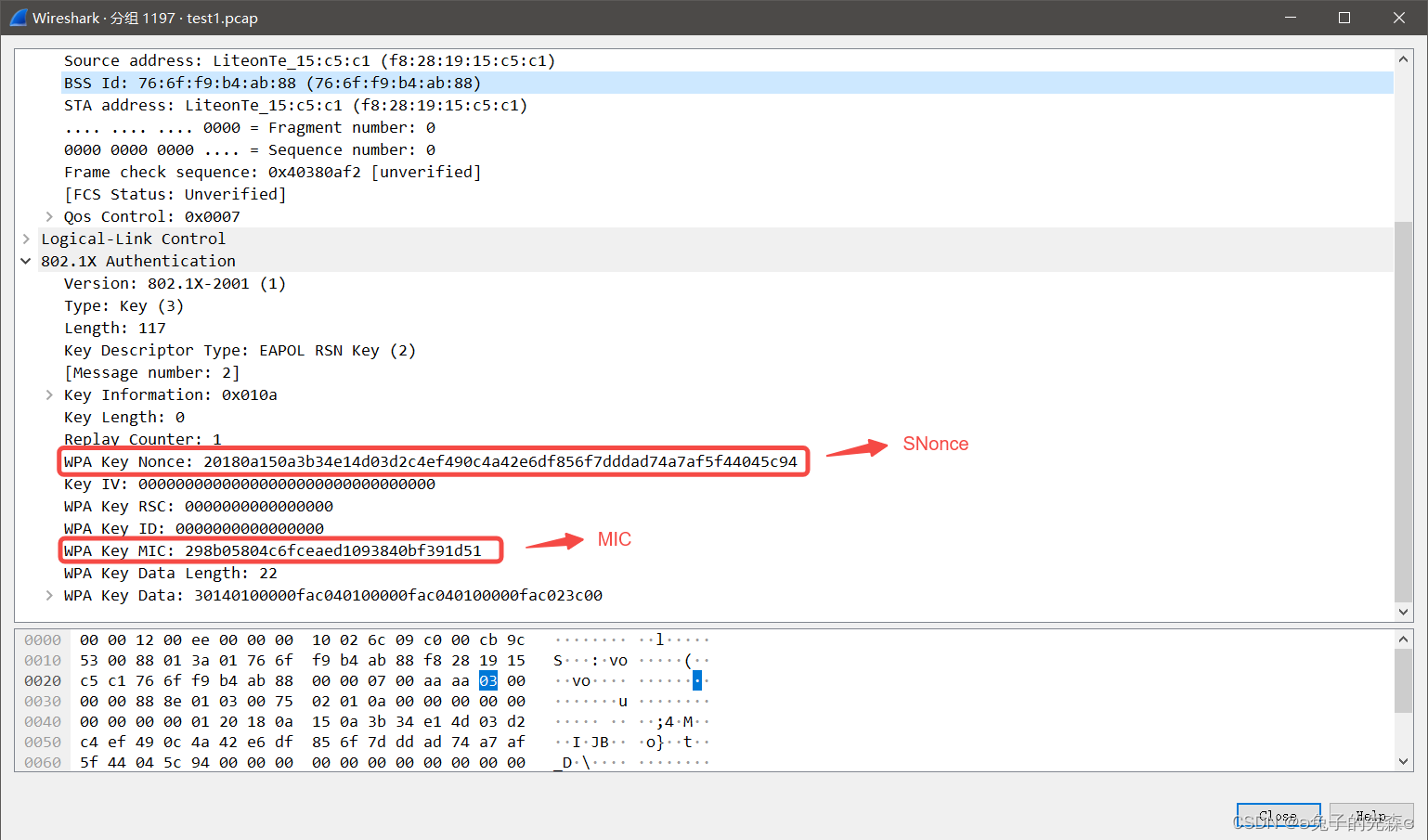The image size is (1428, 840).
Task: Click the Close button
Action: [1278, 816]
